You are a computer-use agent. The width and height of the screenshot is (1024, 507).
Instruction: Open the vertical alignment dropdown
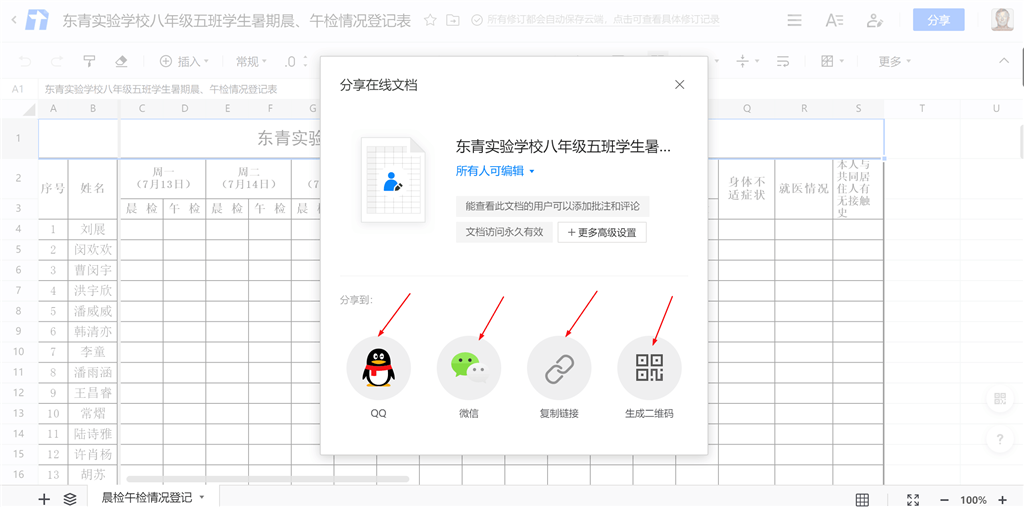point(748,61)
